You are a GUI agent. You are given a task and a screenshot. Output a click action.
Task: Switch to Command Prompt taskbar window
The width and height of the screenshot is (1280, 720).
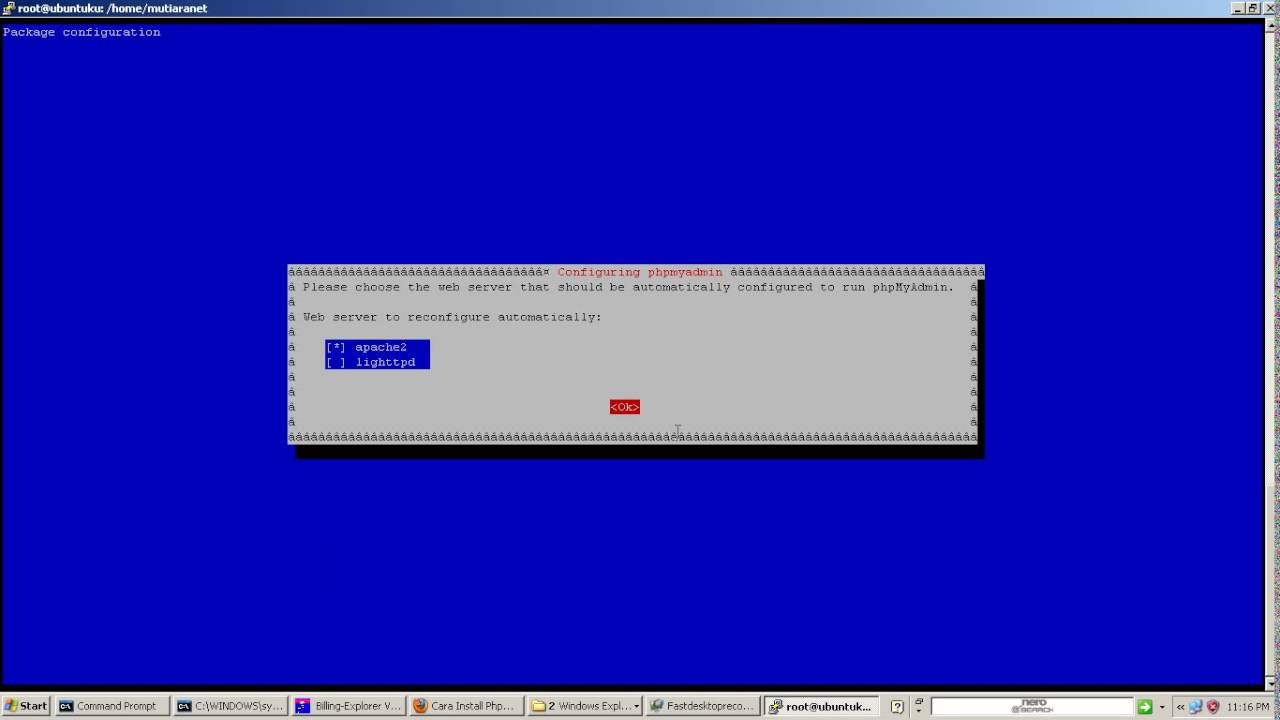[x=110, y=706]
